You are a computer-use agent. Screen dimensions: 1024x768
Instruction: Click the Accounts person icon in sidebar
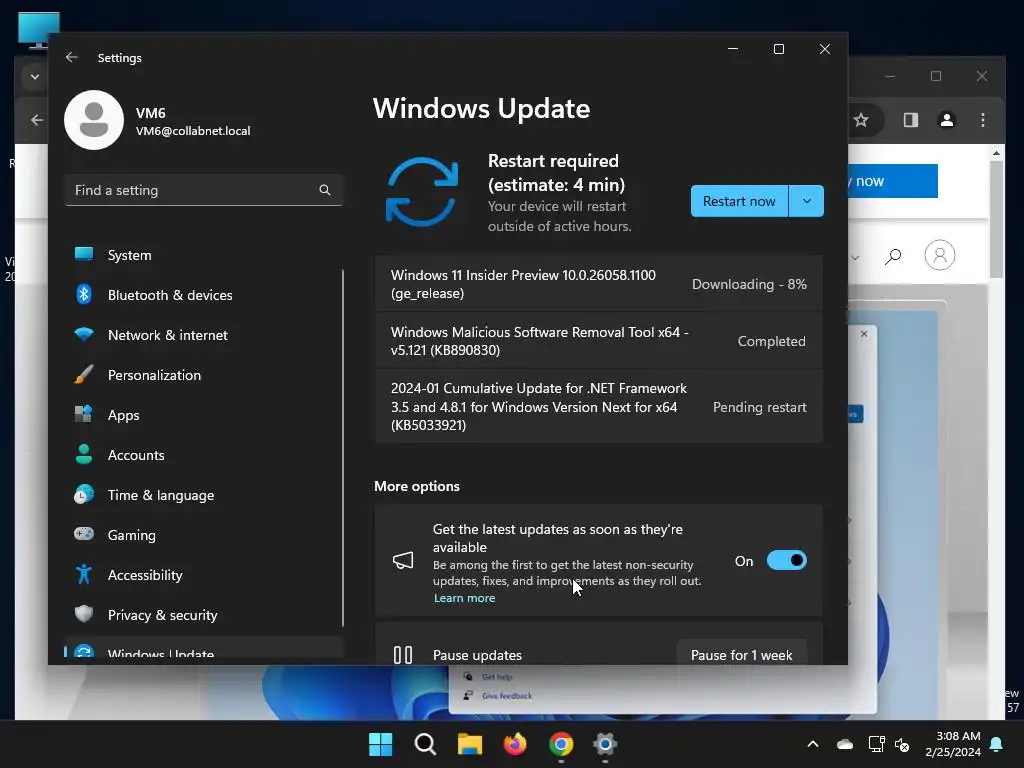(84, 454)
